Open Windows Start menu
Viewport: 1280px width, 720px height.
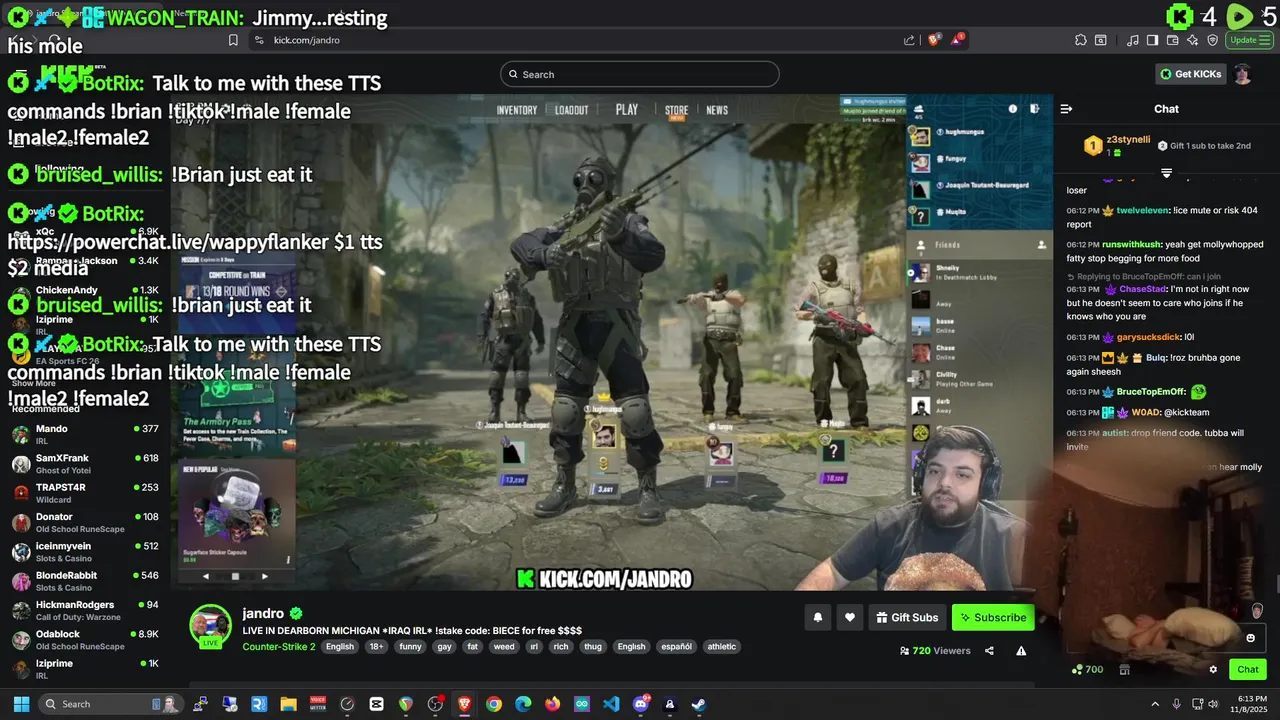[21, 704]
